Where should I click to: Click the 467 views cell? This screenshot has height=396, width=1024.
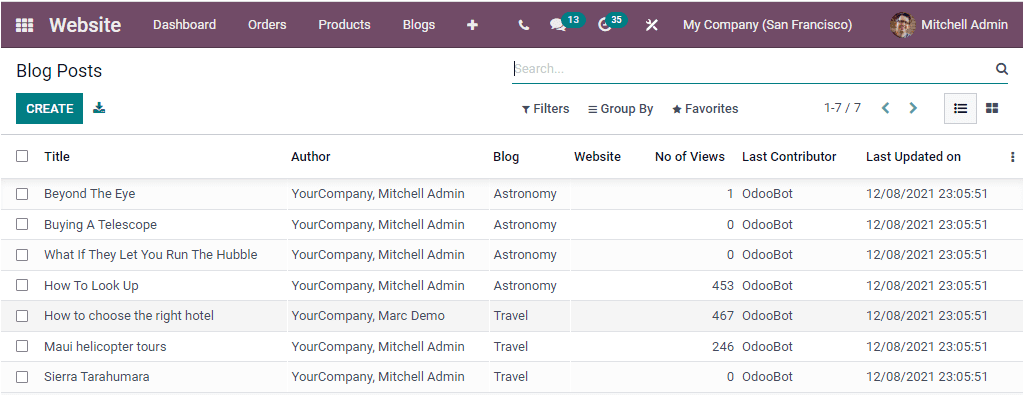pyautogui.click(x=722, y=316)
